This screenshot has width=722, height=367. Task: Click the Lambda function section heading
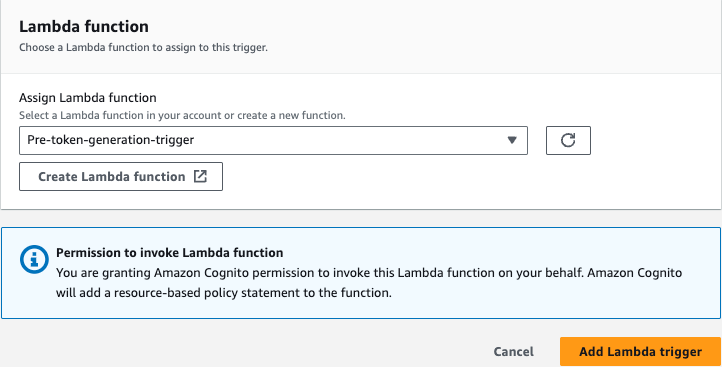point(84,26)
